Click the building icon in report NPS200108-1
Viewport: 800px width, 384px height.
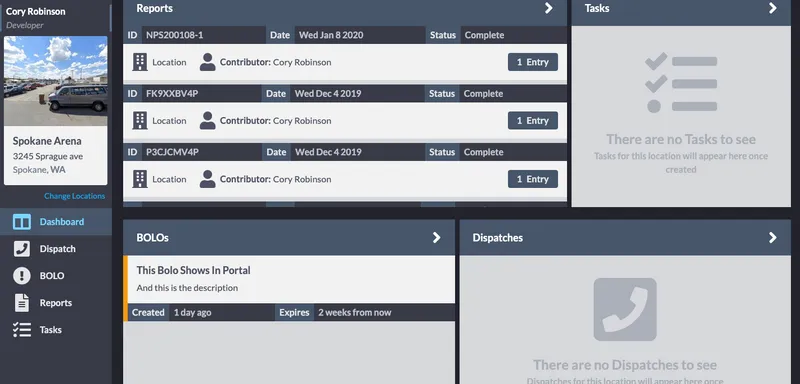(x=140, y=62)
